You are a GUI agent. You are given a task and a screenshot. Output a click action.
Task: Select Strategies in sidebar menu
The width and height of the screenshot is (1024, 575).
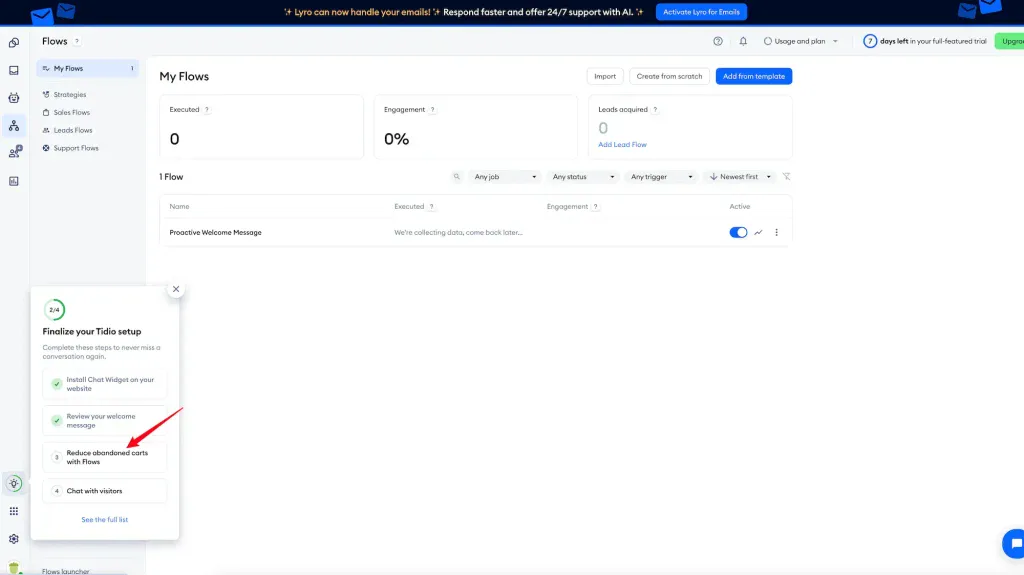click(x=69, y=95)
